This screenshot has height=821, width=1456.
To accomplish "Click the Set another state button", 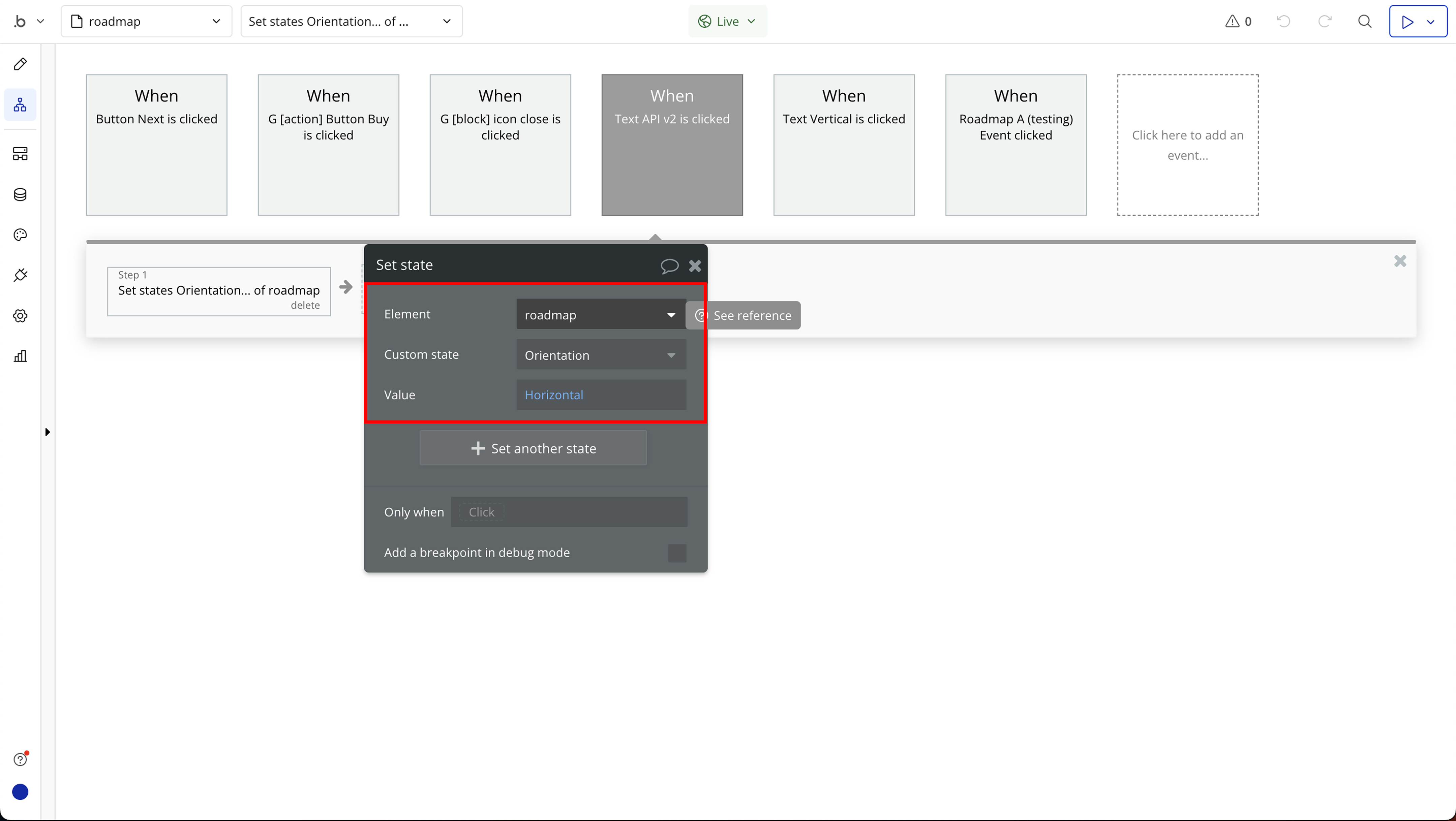I will pyautogui.click(x=533, y=448).
